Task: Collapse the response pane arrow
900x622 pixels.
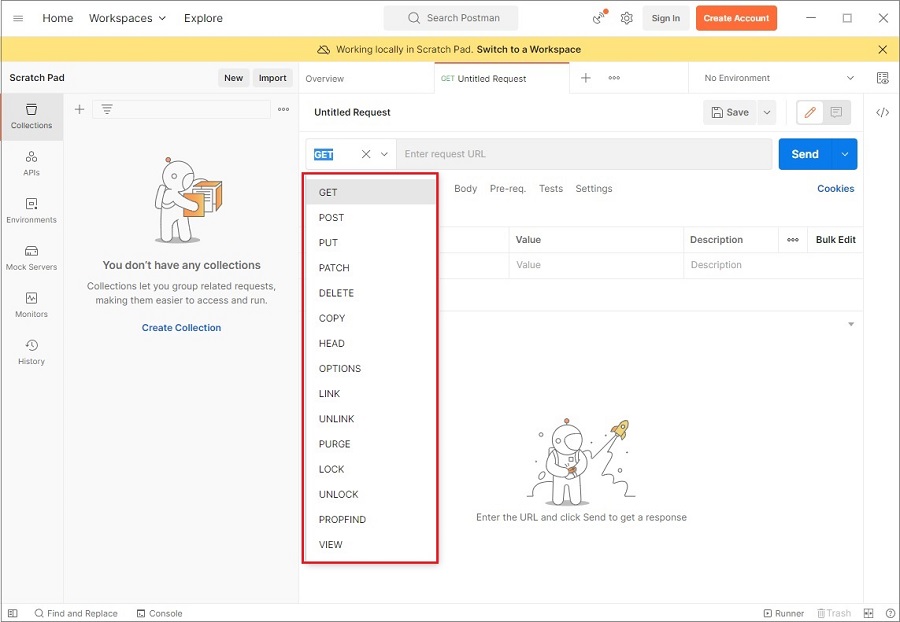Action: [851, 324]
